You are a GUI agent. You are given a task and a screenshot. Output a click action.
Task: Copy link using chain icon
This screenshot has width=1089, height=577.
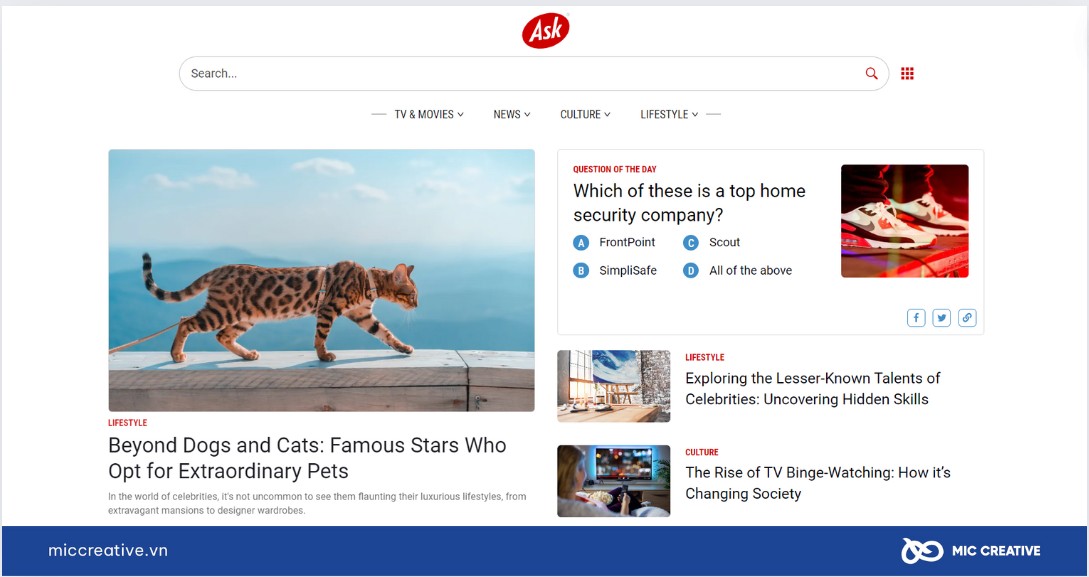pyautogui.click(x=967, y=318)
